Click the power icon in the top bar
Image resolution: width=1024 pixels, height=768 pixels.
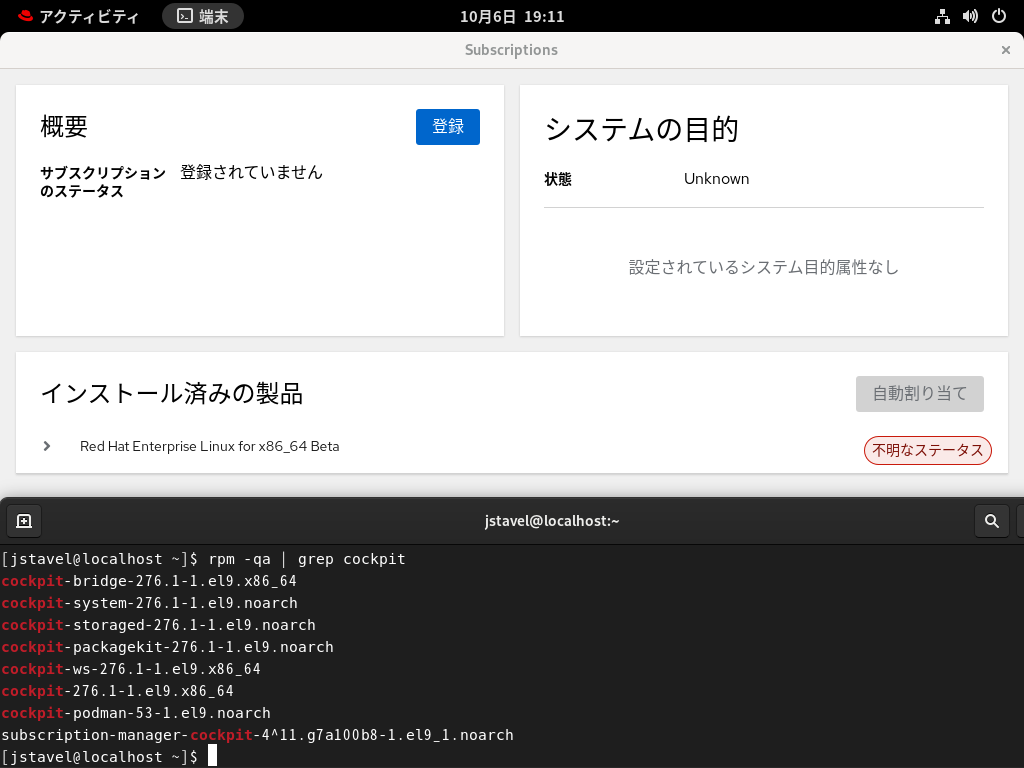tap(999, 16)
